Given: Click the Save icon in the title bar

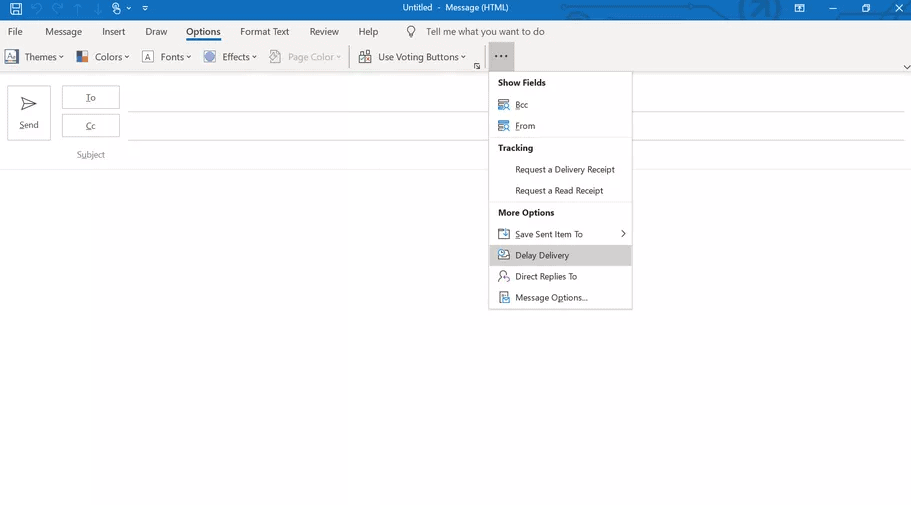Looking at the screenshot, I should pos(16,8).
